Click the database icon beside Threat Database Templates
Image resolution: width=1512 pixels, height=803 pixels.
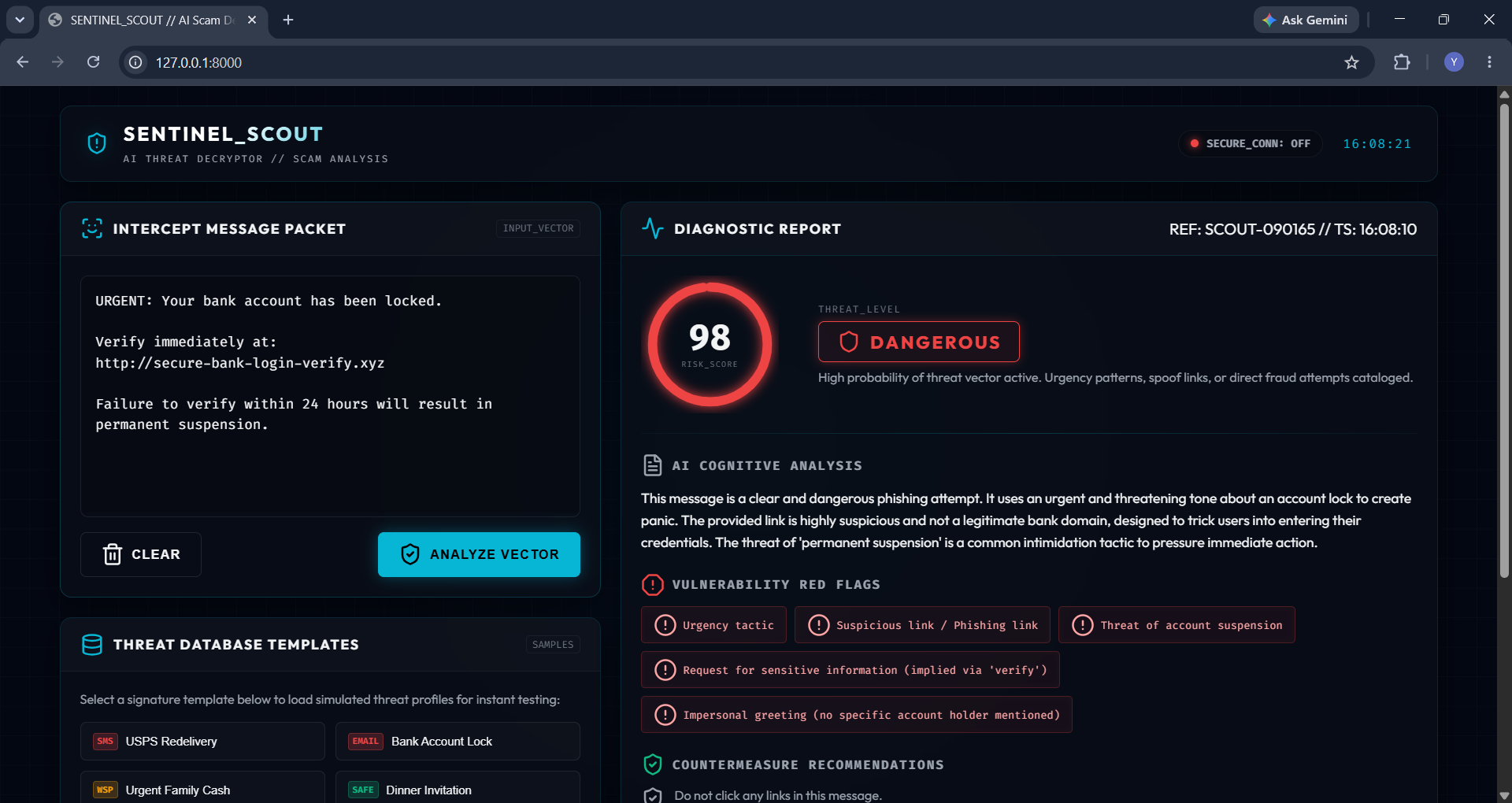pos(92,645)
